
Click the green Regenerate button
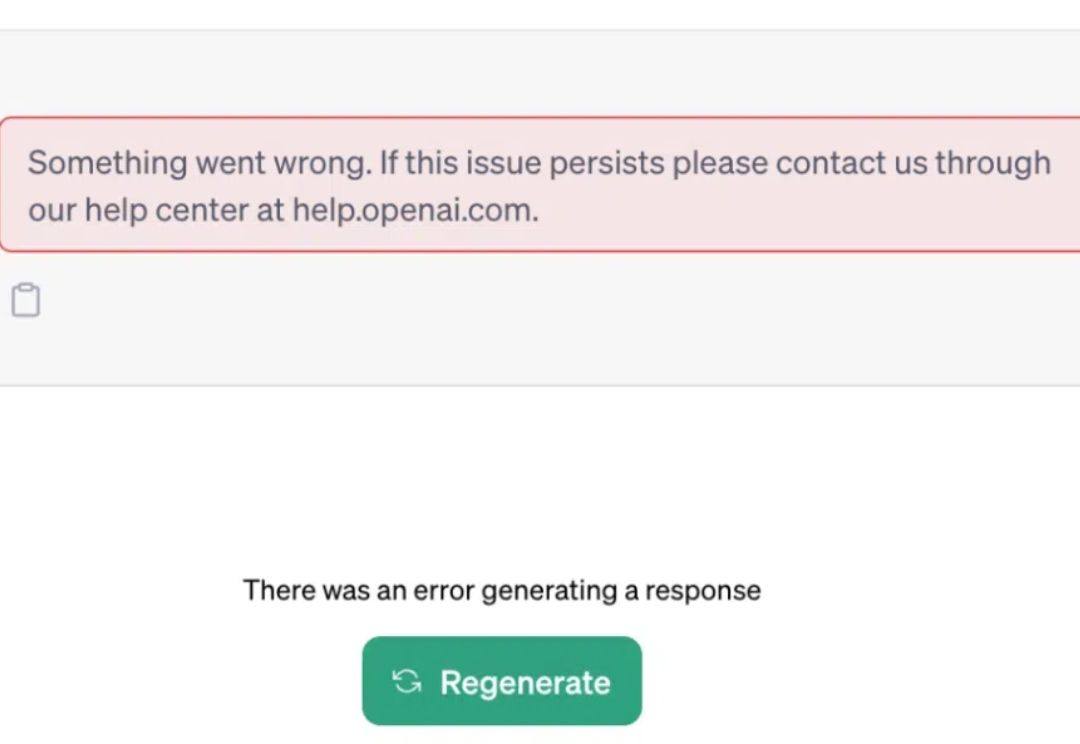tap(501, 681)
